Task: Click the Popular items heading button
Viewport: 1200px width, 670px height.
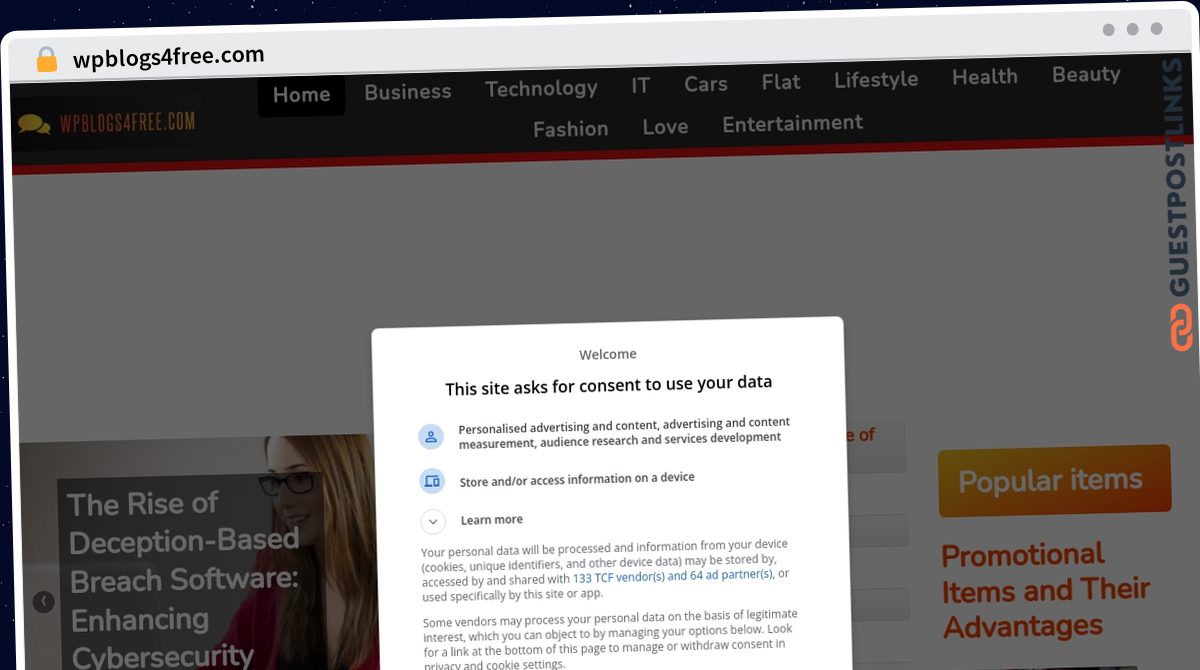Action: coord(1054,481)
